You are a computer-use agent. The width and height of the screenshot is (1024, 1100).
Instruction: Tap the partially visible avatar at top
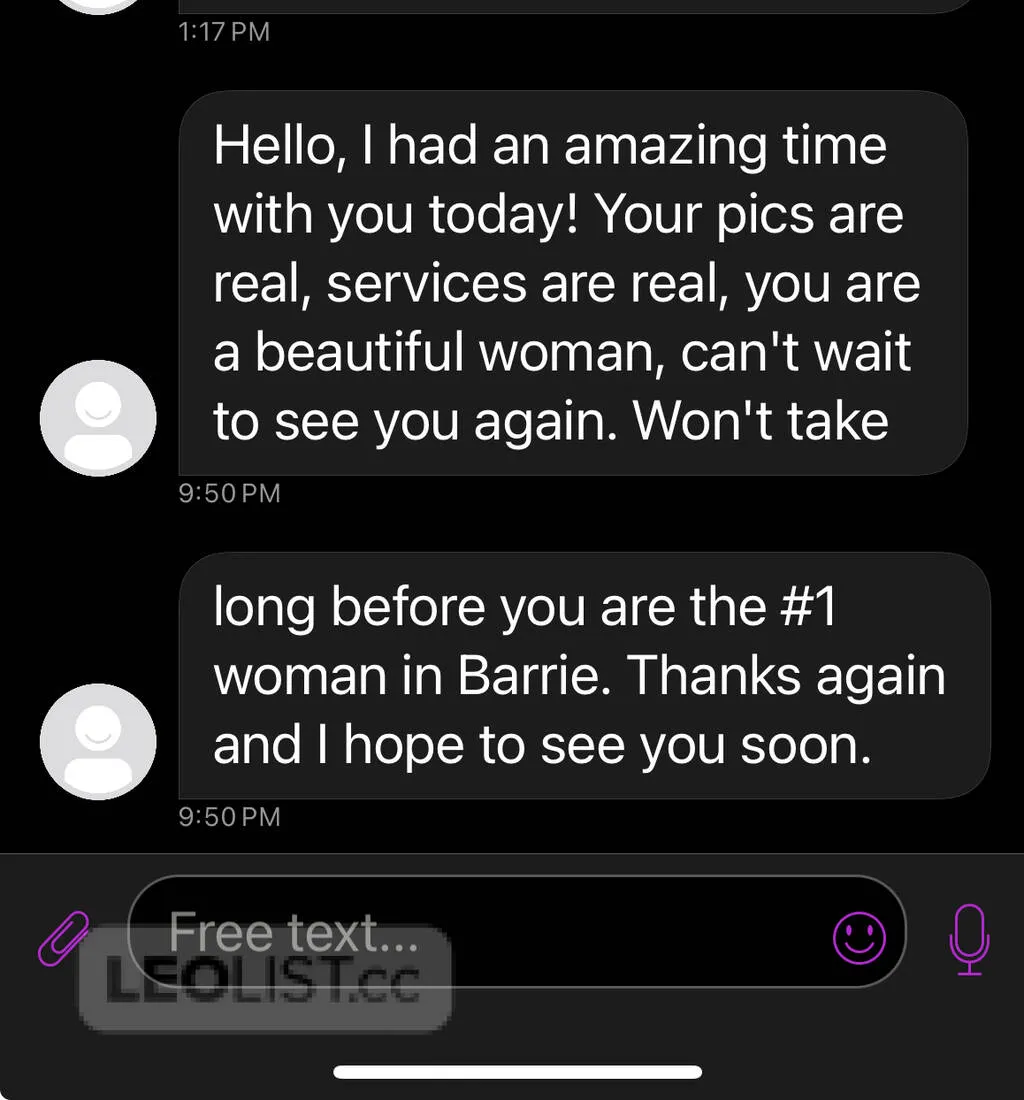(x=98, y=6)
